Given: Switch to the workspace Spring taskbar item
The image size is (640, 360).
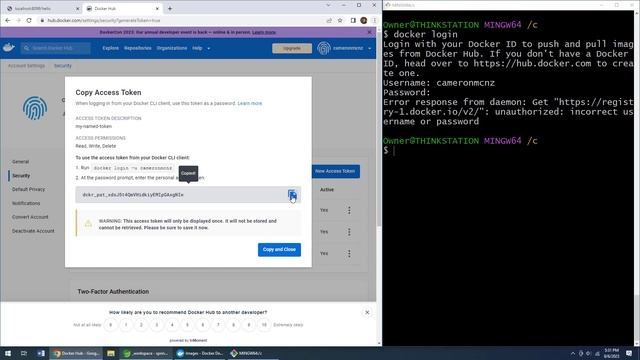Looking at the screenshot, I should pos(146,353).
